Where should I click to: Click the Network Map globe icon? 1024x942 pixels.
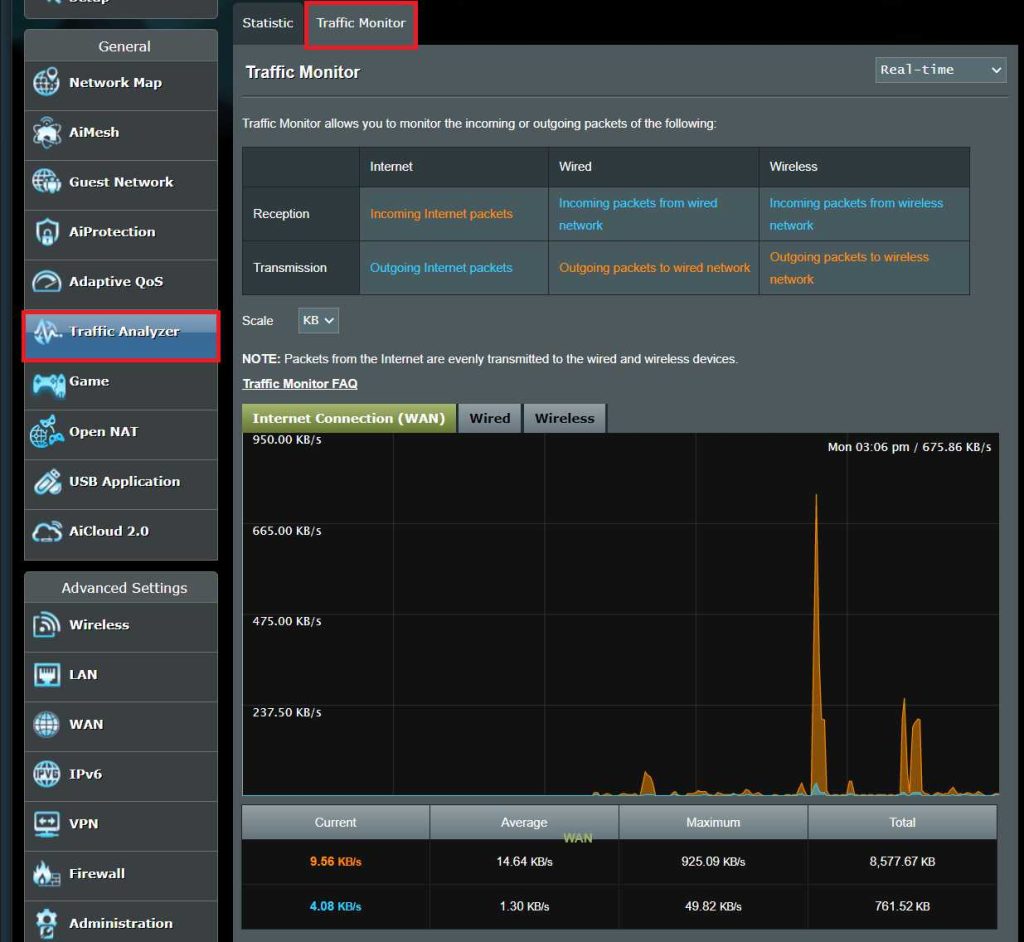[46, 83]
